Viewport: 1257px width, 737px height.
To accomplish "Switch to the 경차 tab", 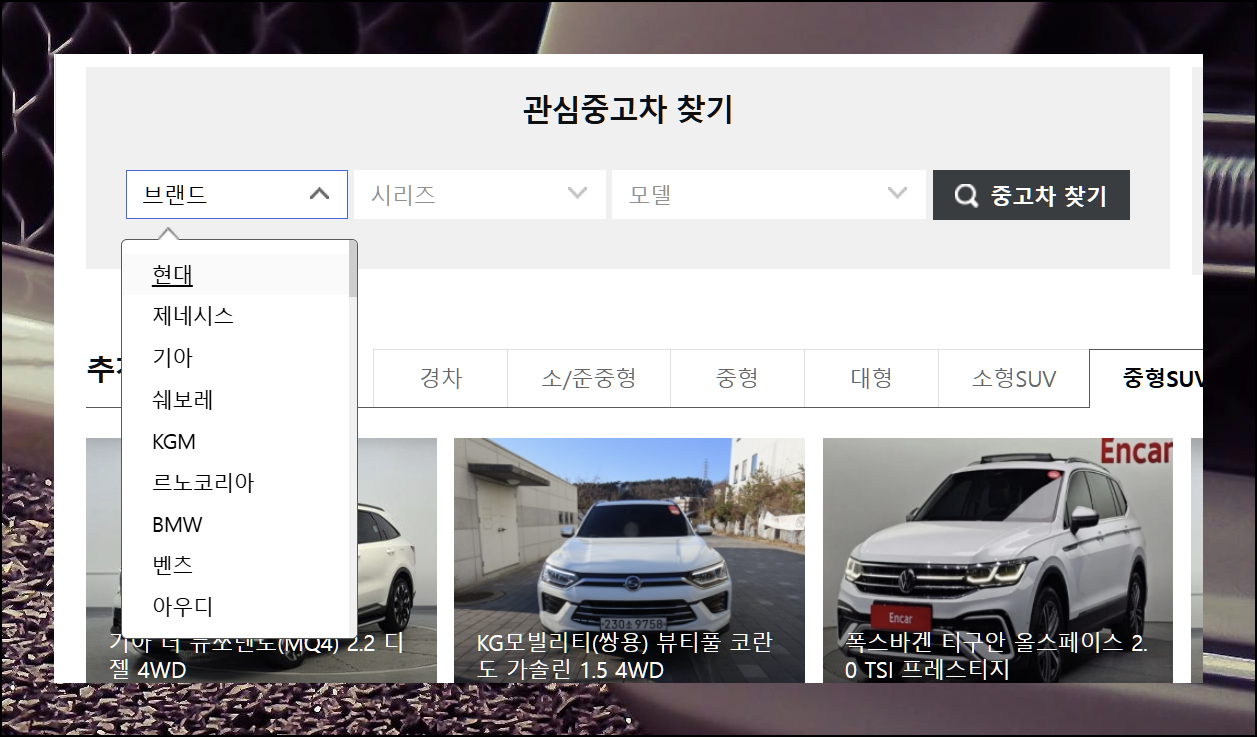I will 441,378.
